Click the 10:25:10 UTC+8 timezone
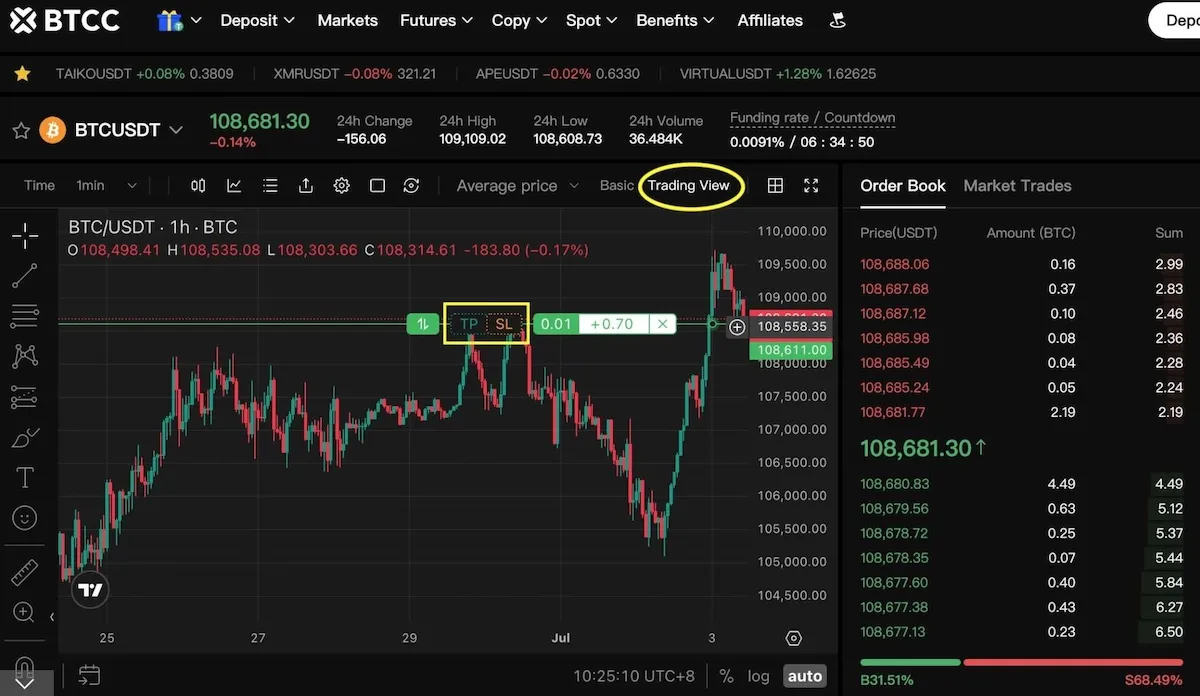Viewport: 1200px width, 696px height. tap(634, 676)
